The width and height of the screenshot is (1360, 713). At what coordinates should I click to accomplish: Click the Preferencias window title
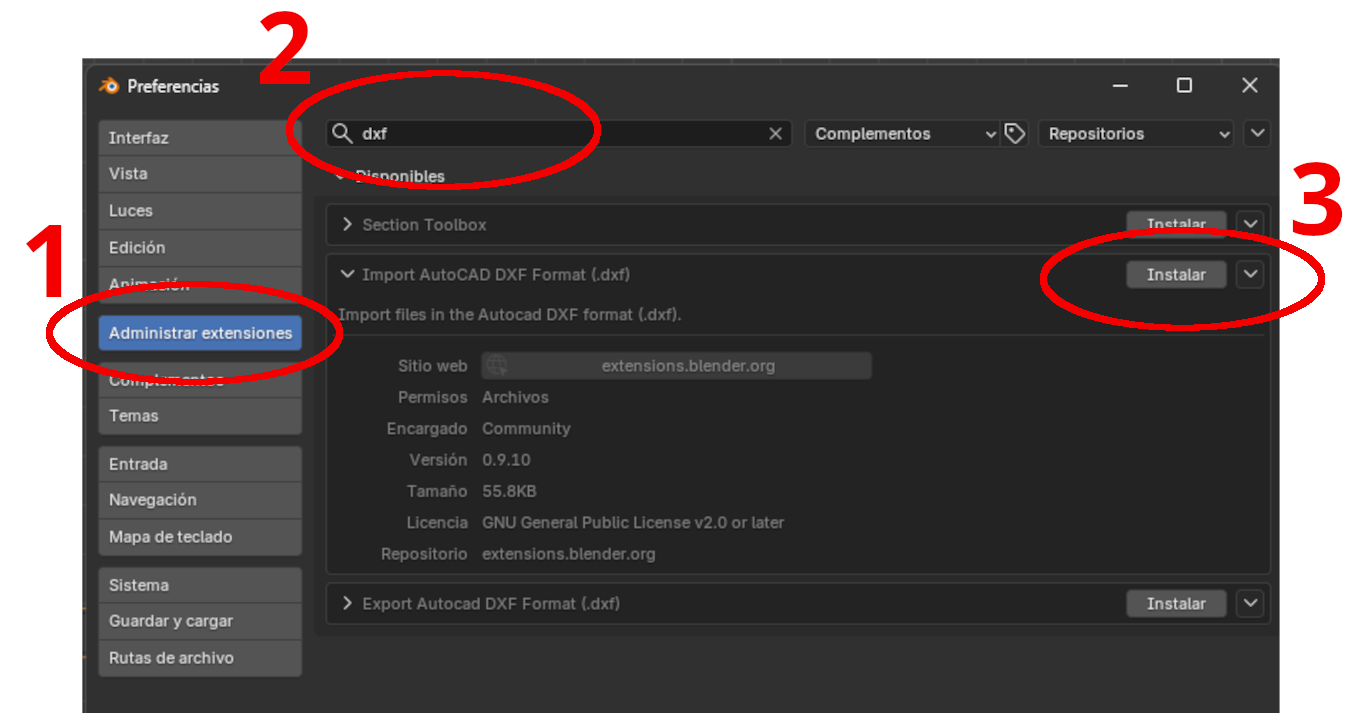(173, 86)
